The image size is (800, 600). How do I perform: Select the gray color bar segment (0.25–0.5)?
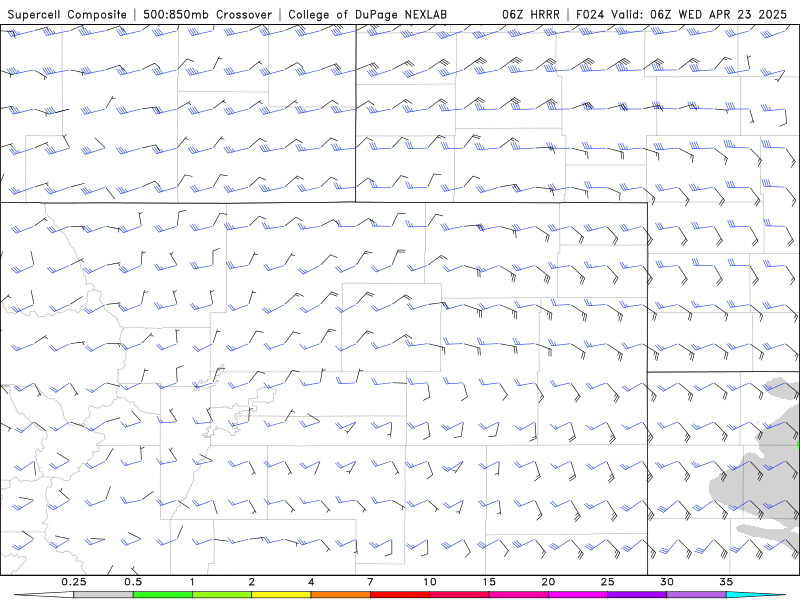[x=104, y=595]
